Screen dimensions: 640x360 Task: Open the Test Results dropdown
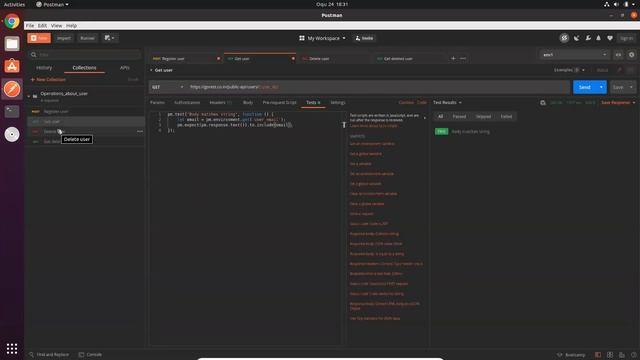pyautogui.click(x=447, y=102)
